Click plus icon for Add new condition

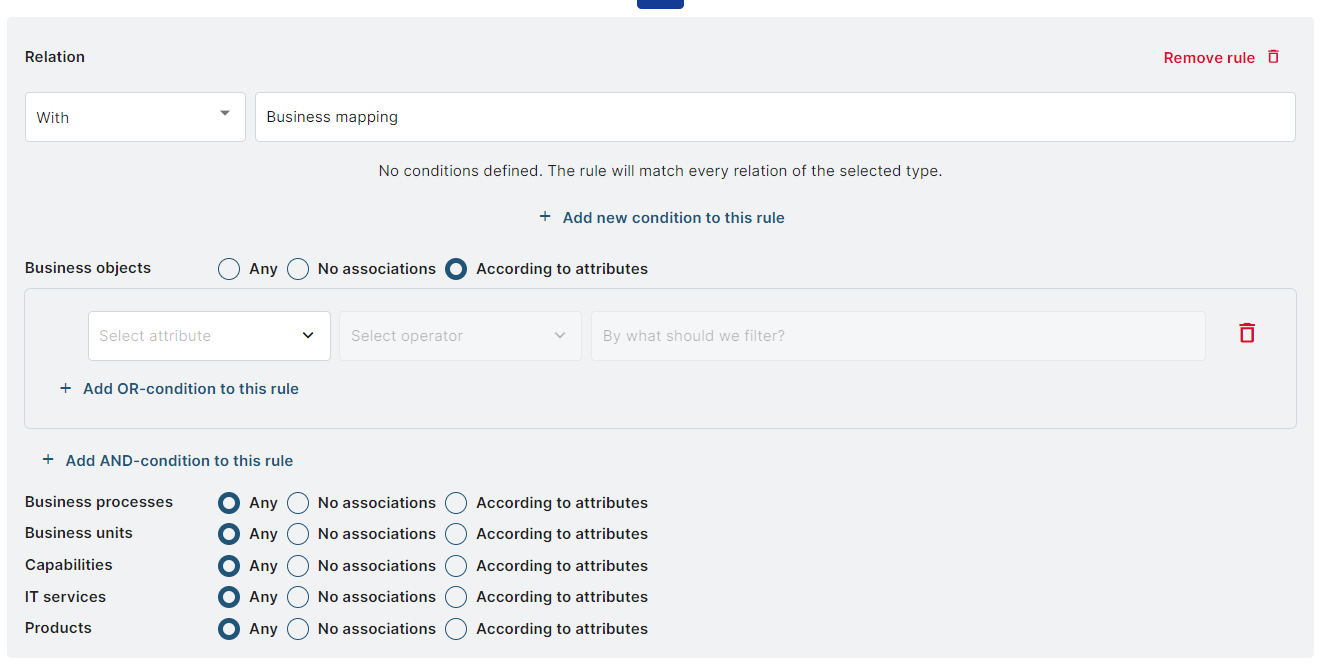[545, 217]
